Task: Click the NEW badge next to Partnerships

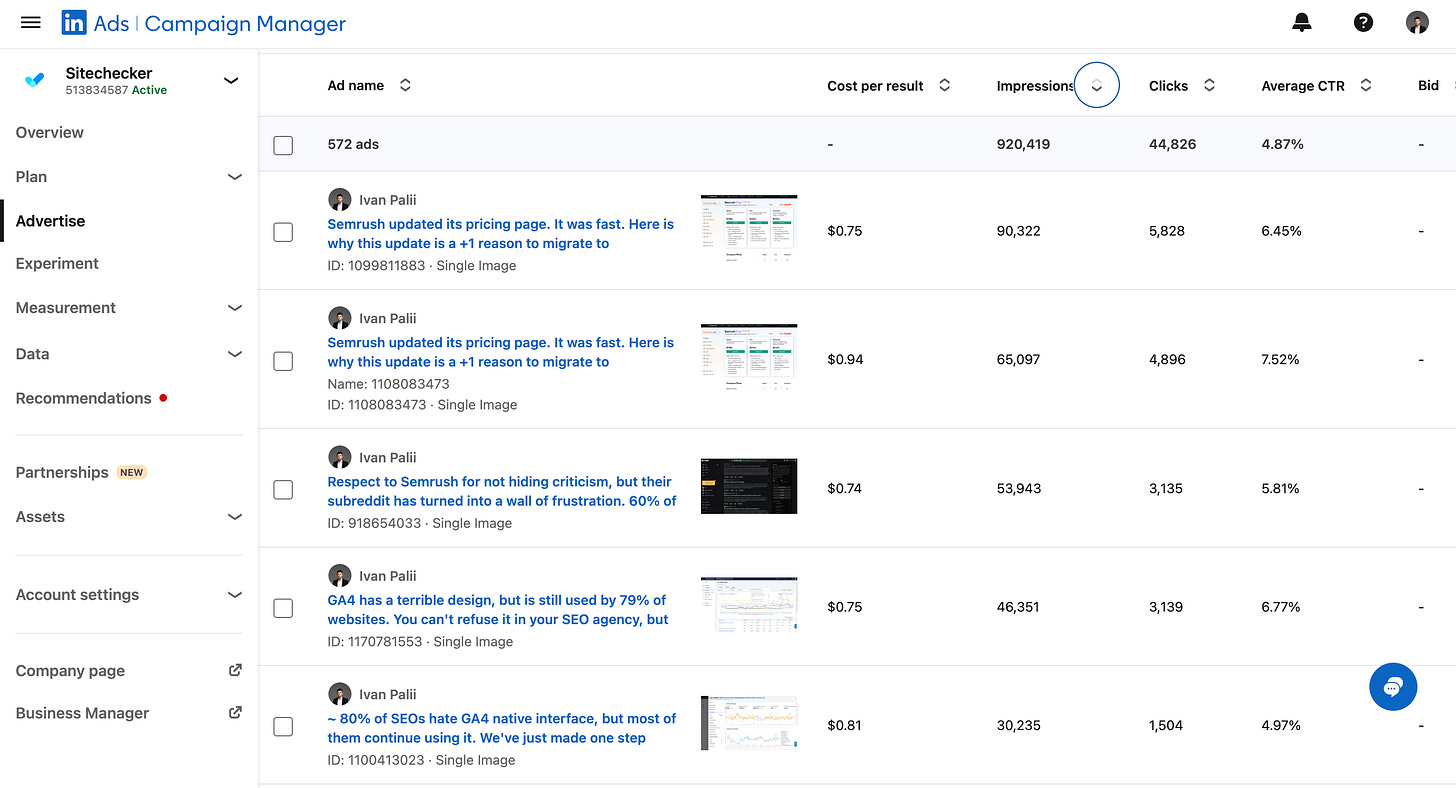Action: (132, 472)
